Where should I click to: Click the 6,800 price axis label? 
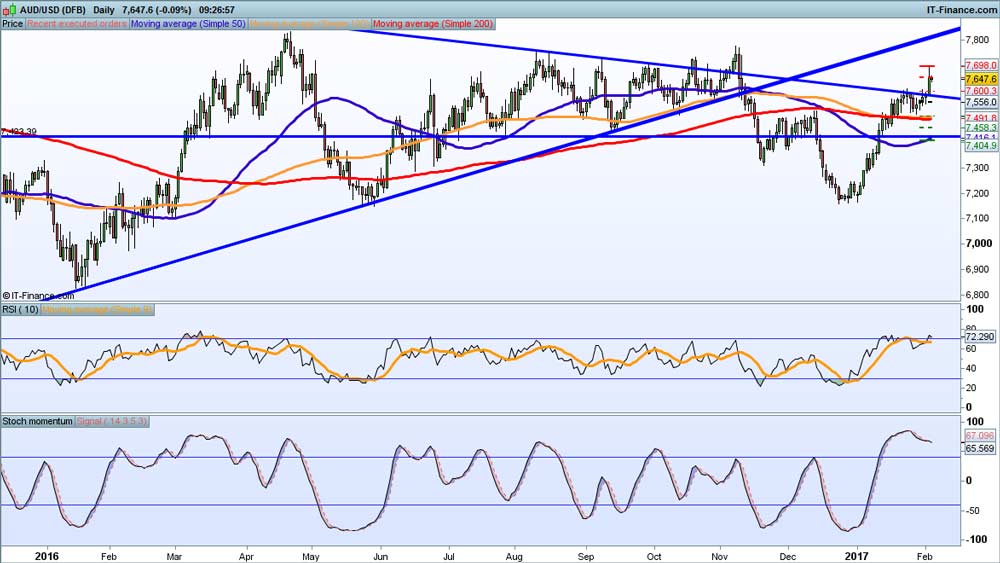(978, 295)
